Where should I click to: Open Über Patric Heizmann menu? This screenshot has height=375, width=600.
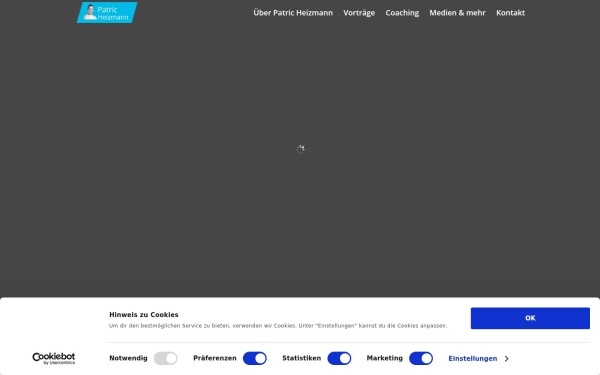tap(293, 13)
